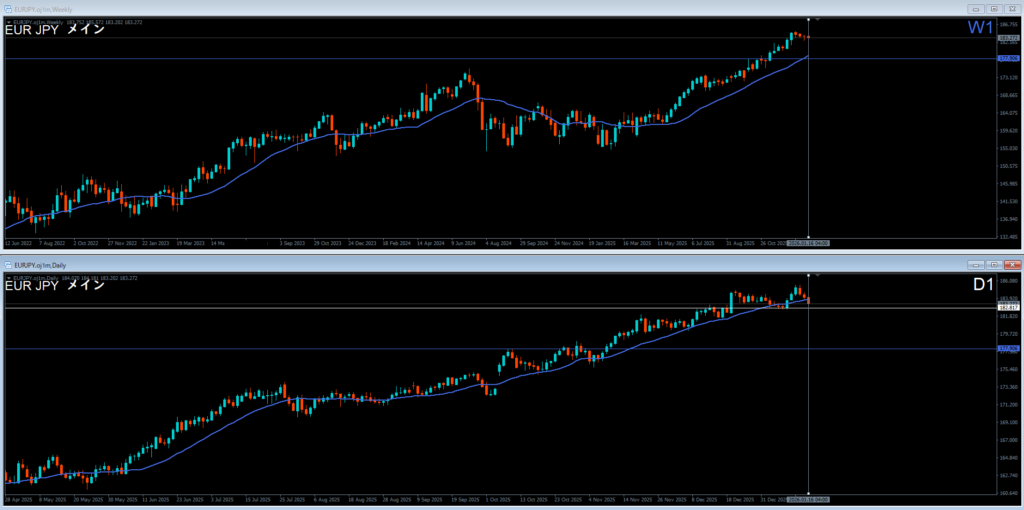Click the chart shift triangle on the weekly chart
Screen dimensions: 1024x510
pyautogui.click(x=819, y=20)
